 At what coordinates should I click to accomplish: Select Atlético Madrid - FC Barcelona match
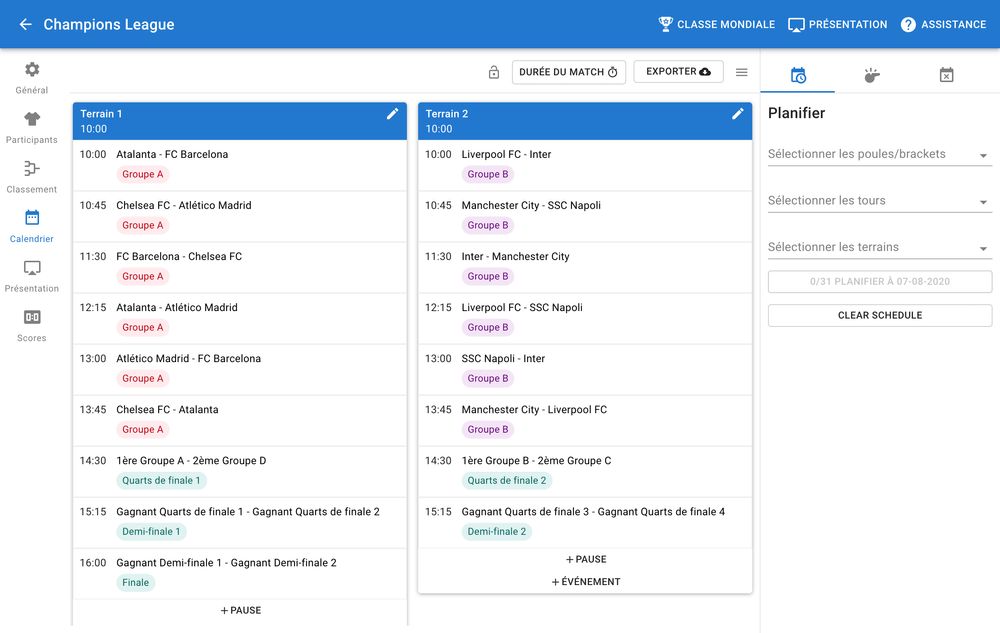click(x=240, y=370)
